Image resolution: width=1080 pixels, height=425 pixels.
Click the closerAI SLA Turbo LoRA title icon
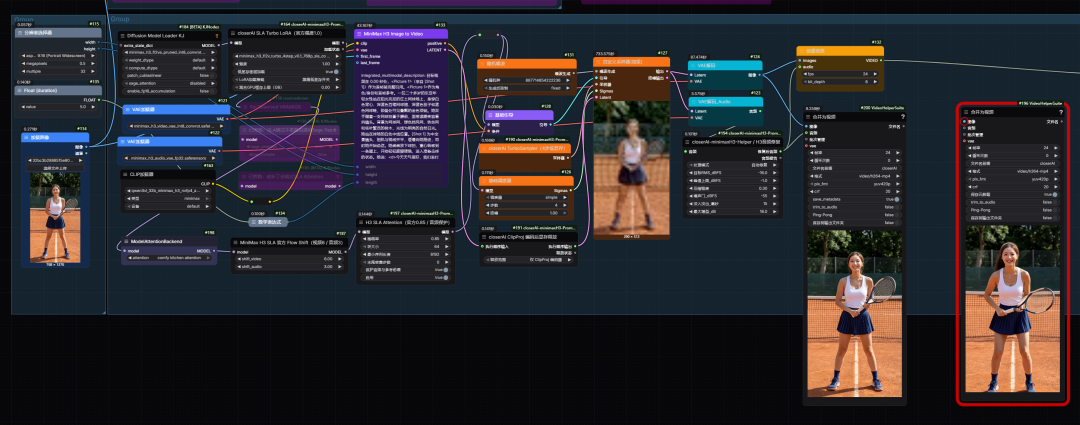233,32
